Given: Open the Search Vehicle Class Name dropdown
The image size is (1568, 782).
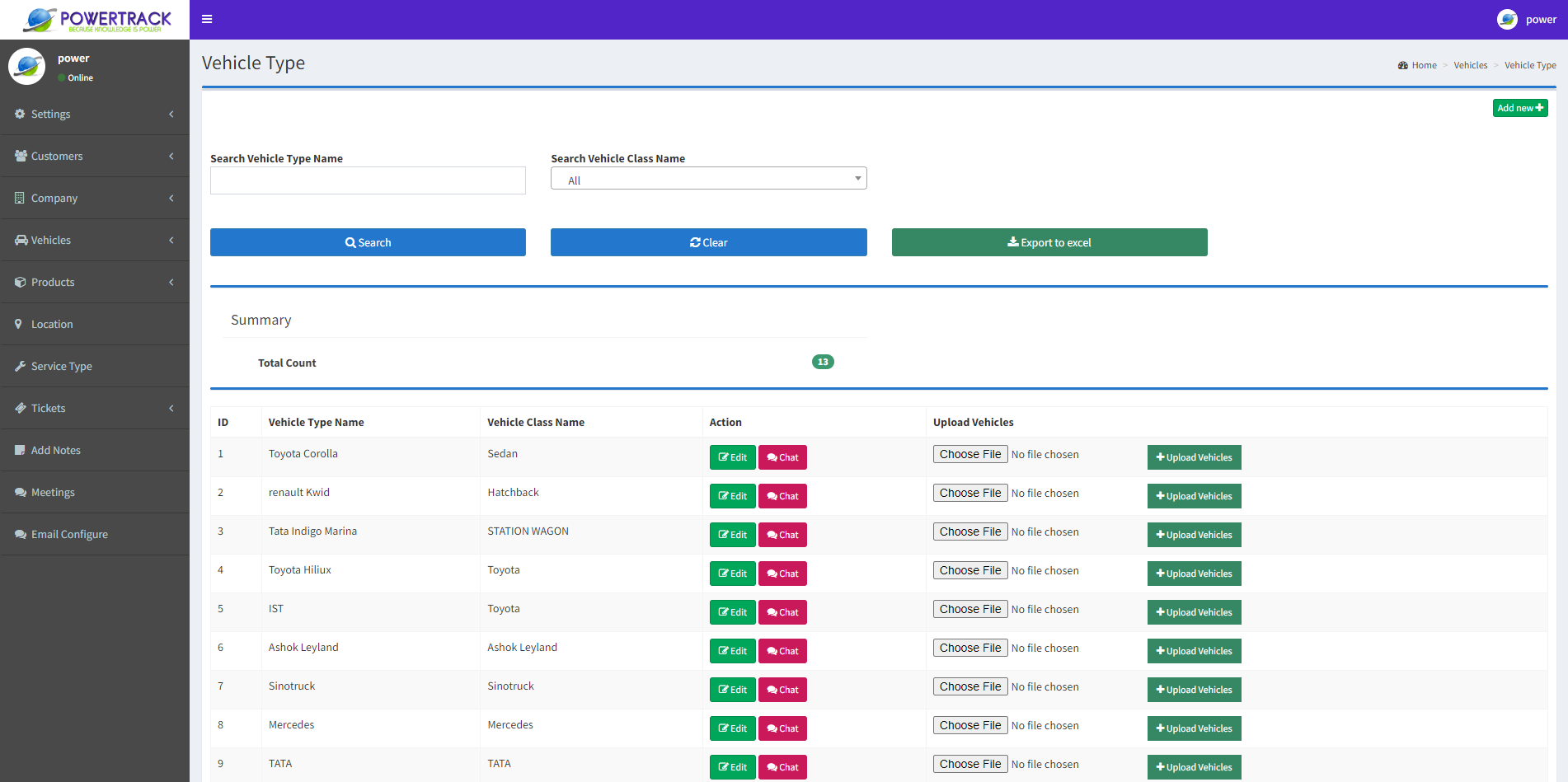Looking at the screenshot, I should click(708, 179).
